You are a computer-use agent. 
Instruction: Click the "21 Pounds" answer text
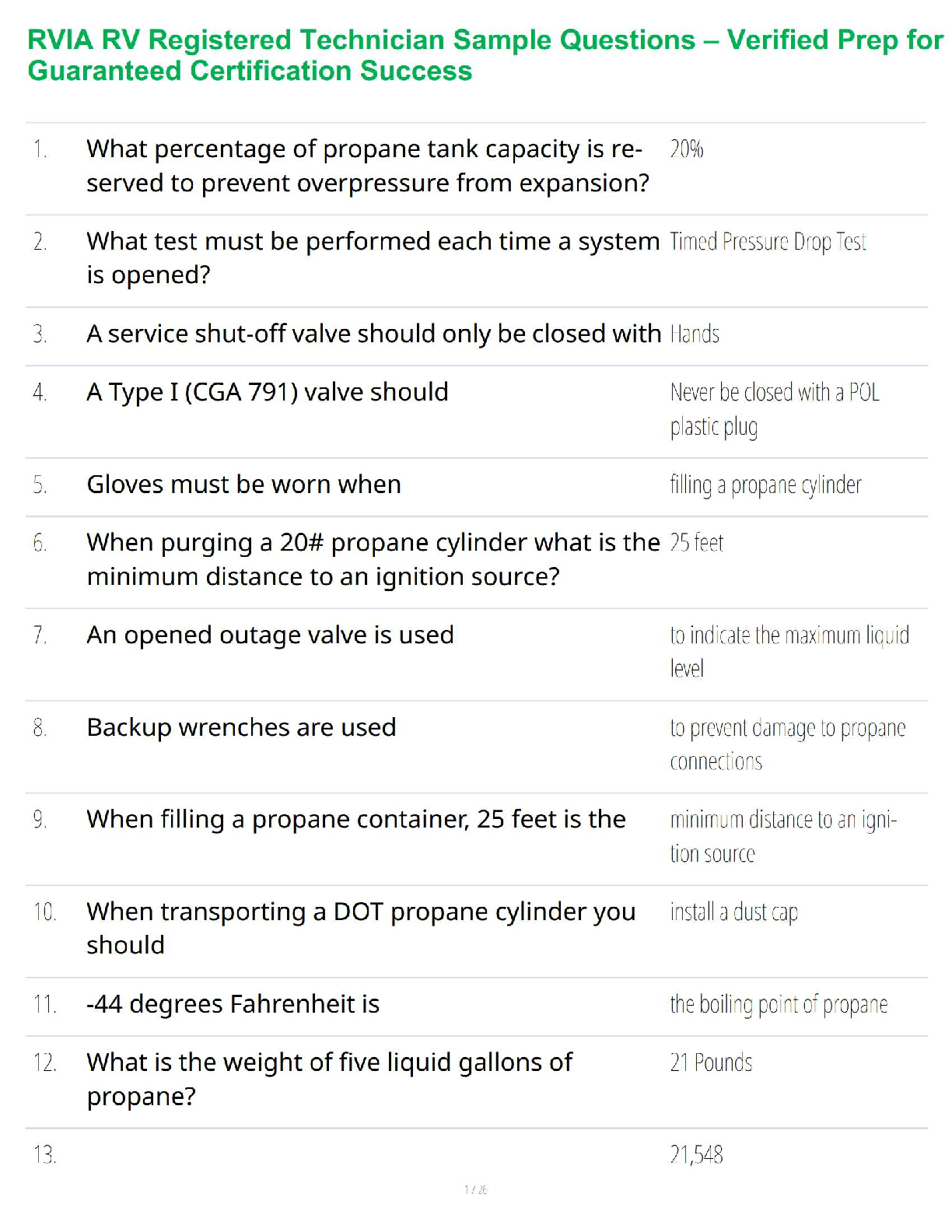coord(711,1063)
